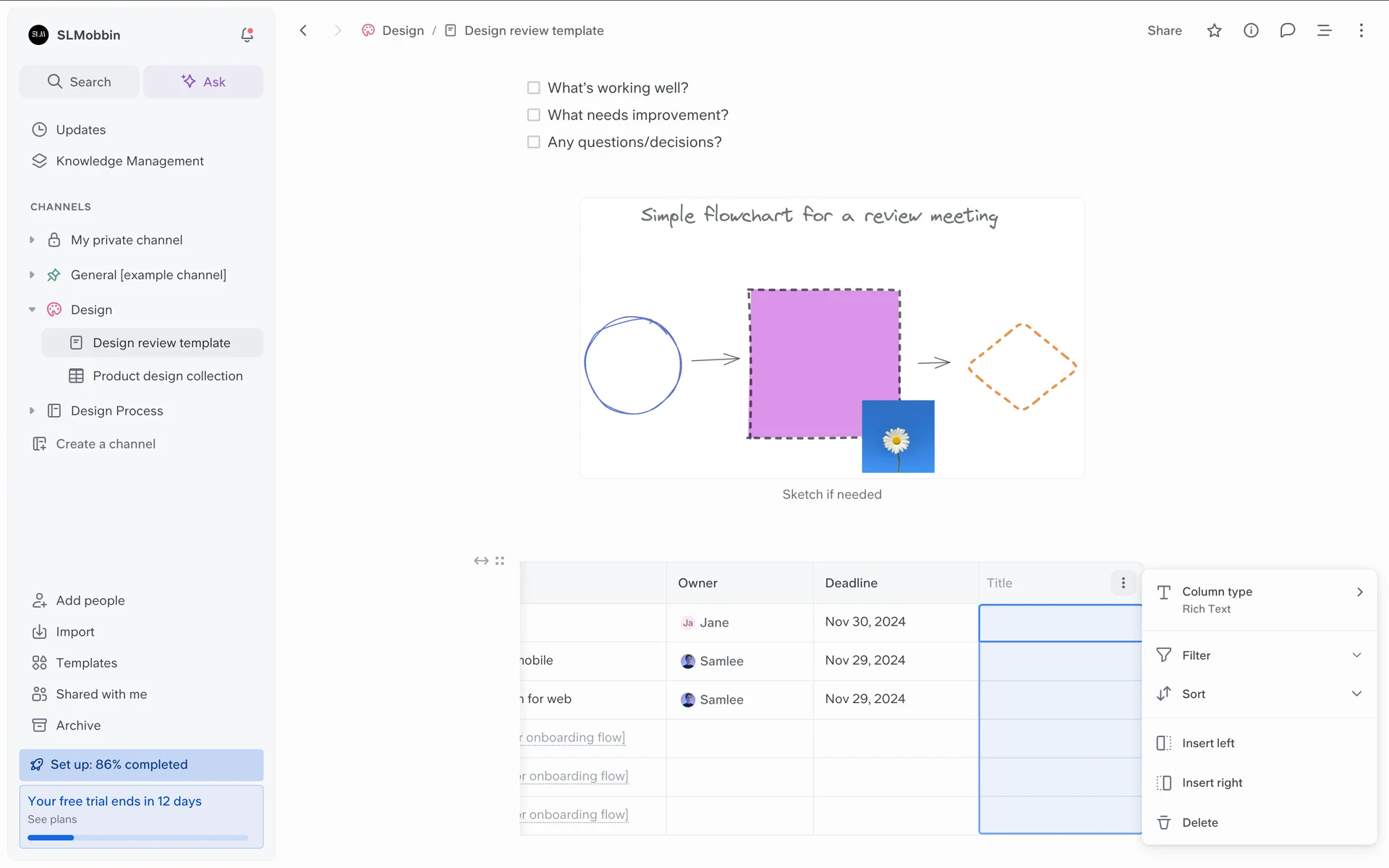This screenshot has height=868, width=1389.
Task: Select Insert right from column menu
Action: click(x=1212, y=783)
